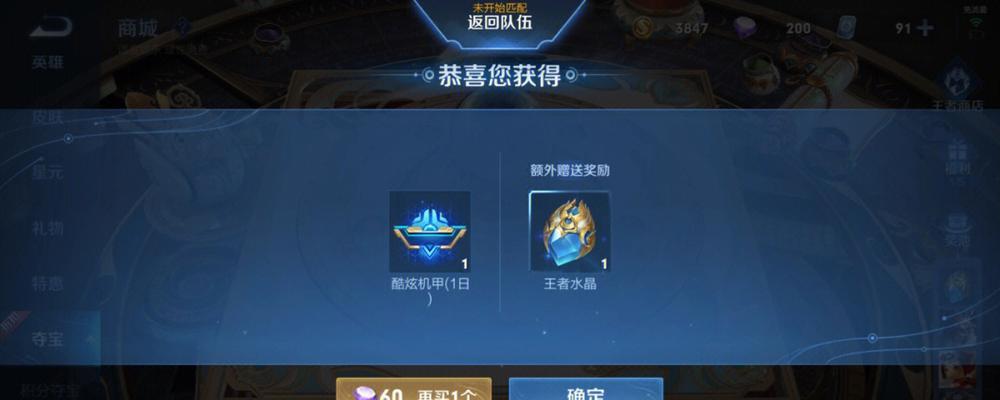Select the 夺宝 sidebar tab
The height and width of the screenshot is (400, 1000).
pyautogui.click(x=48, y=339)
